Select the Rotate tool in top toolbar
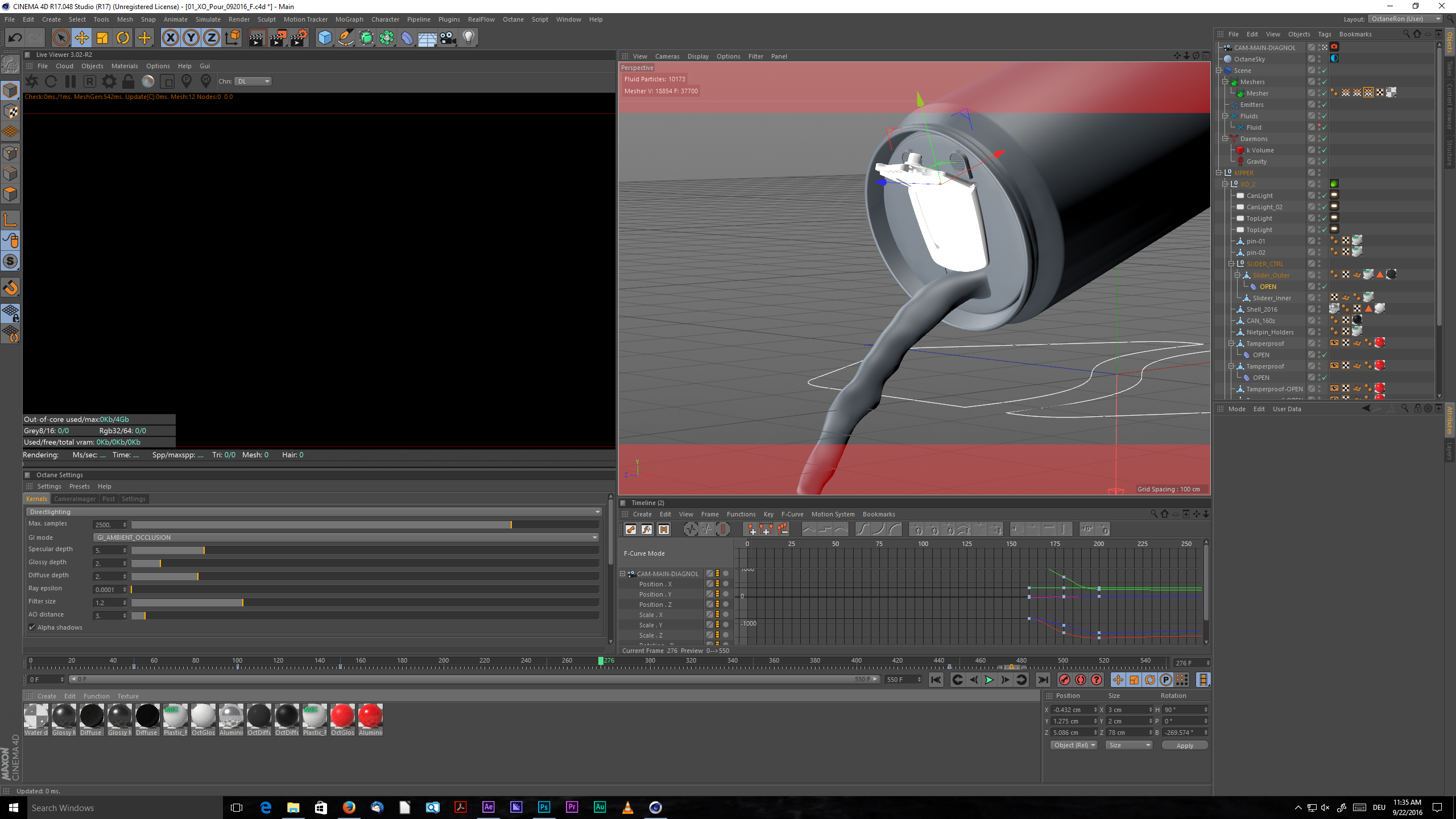The image size is (1456, 819). pos(123,38)
